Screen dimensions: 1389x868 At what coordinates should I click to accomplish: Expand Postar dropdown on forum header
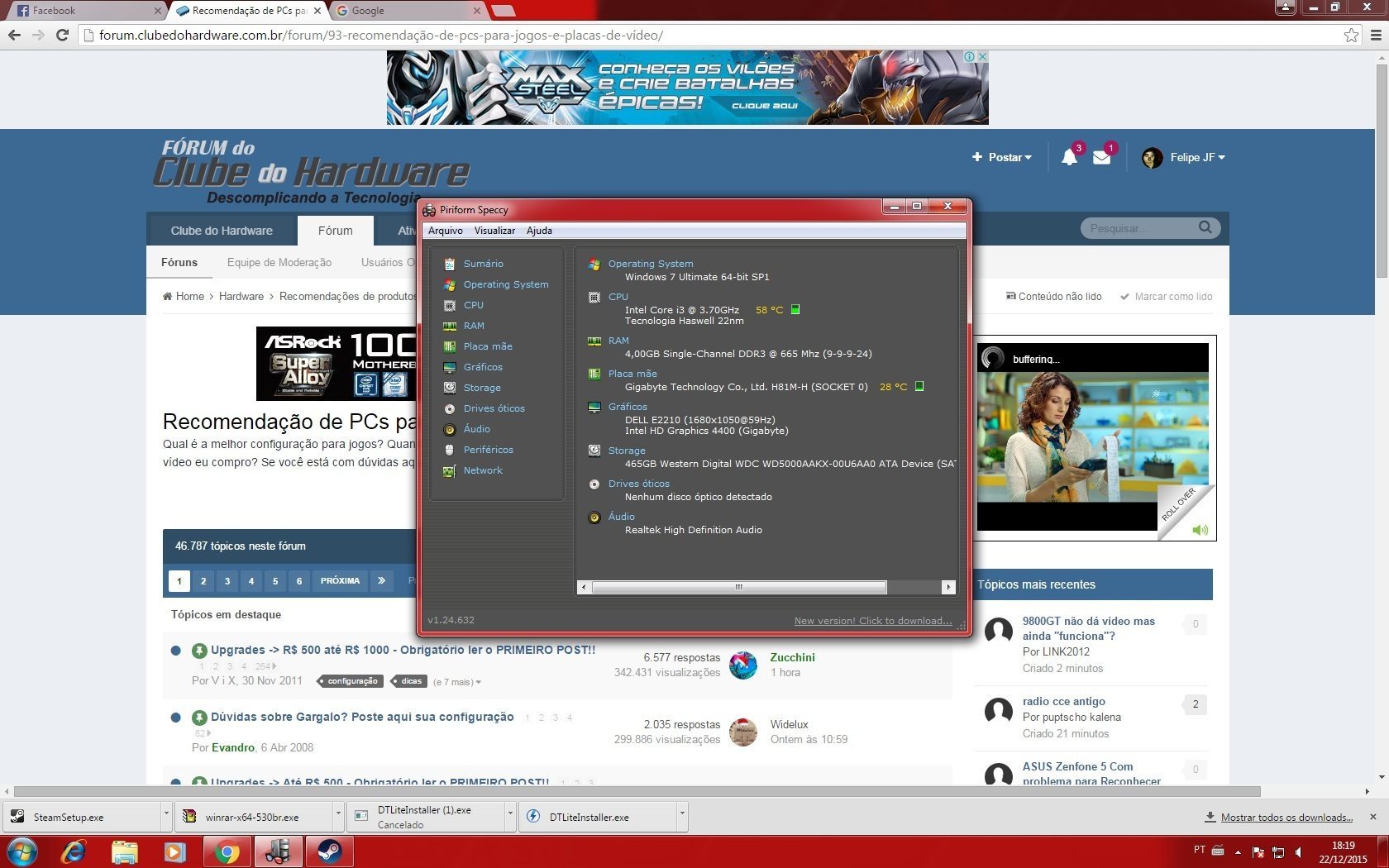click(x=1002, y=157)
